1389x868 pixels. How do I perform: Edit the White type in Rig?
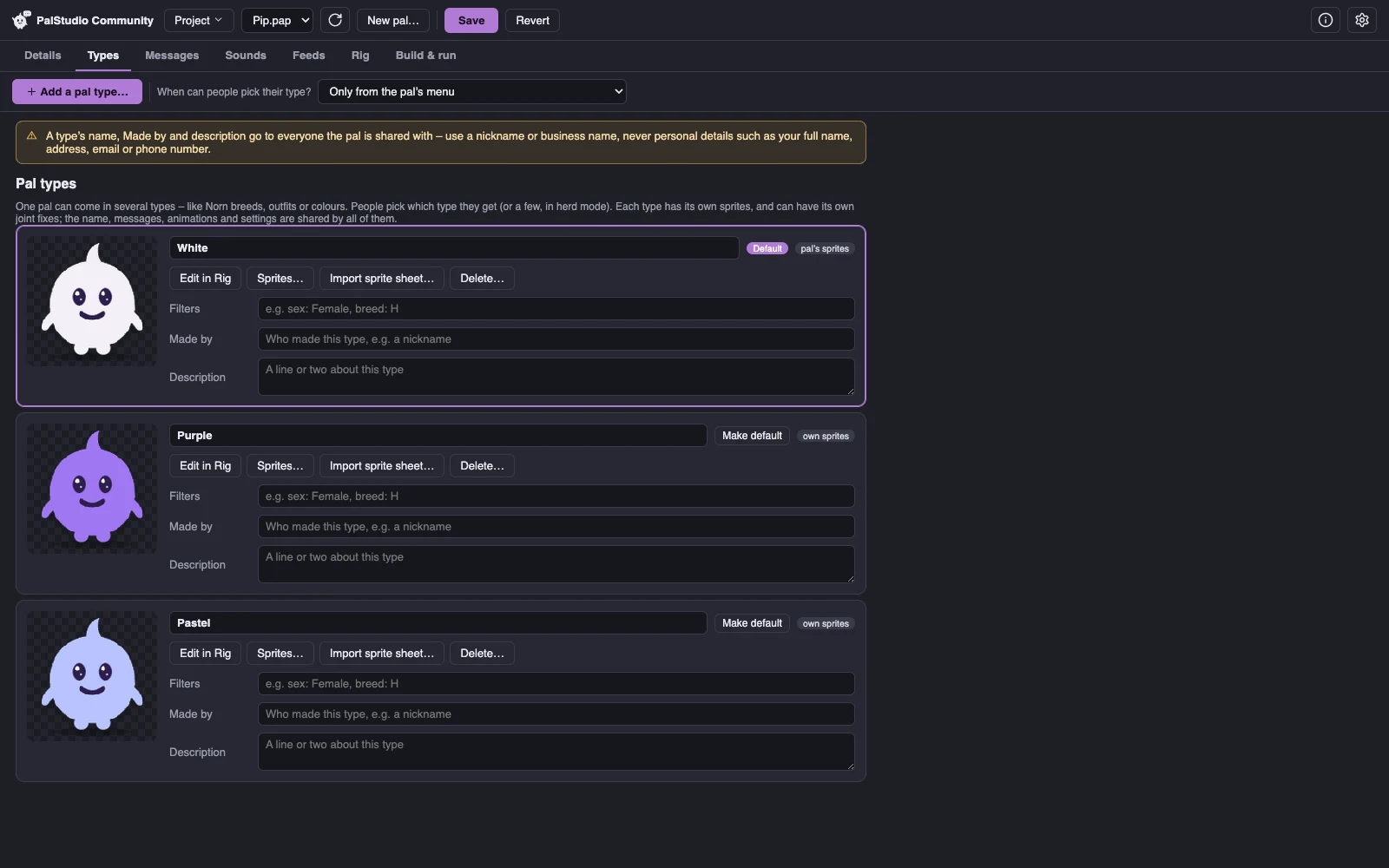coord(206,279)
